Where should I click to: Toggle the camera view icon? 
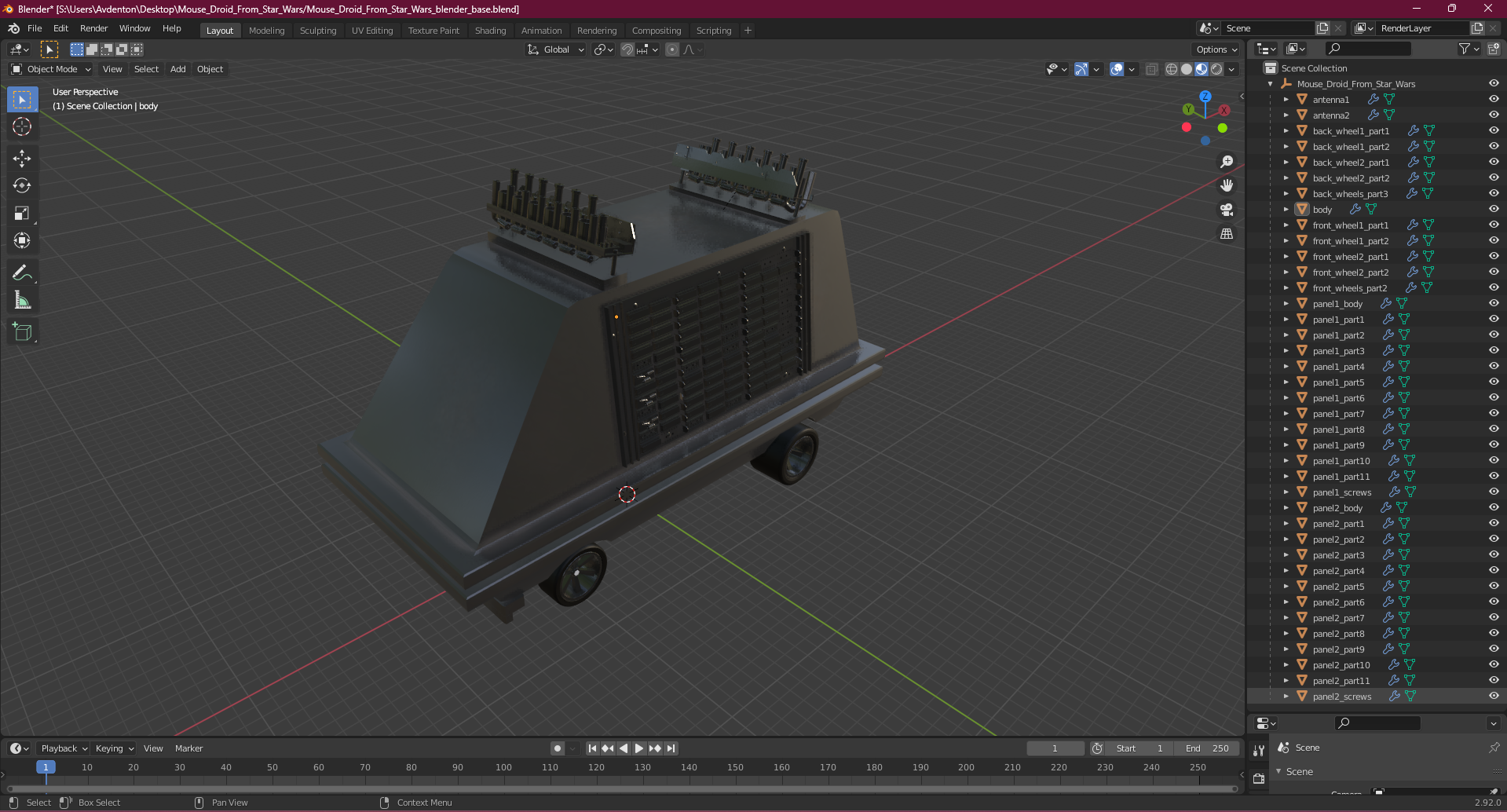1227,210
